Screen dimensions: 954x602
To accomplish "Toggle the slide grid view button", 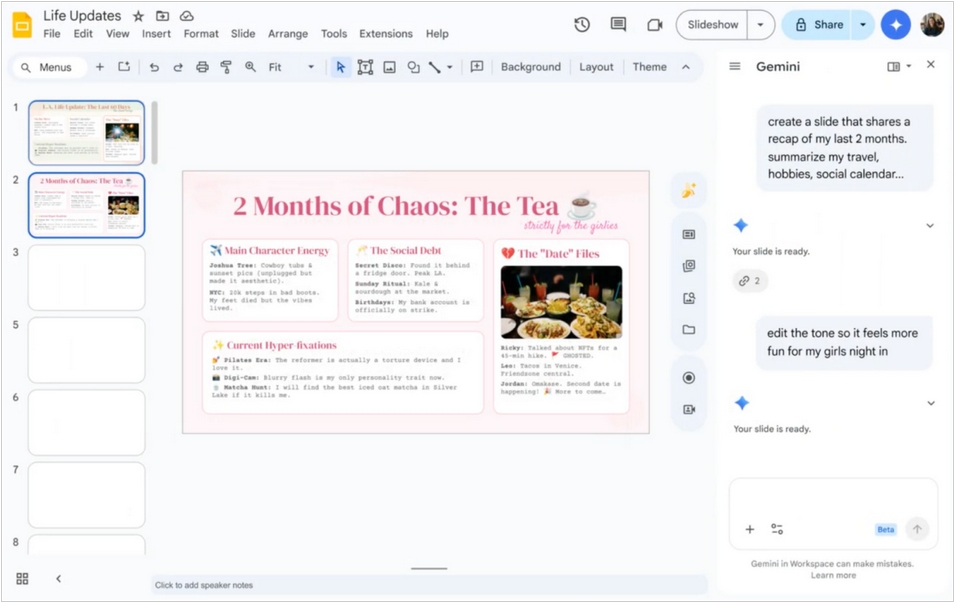I will pyautogui.click(x=22, y=578).
